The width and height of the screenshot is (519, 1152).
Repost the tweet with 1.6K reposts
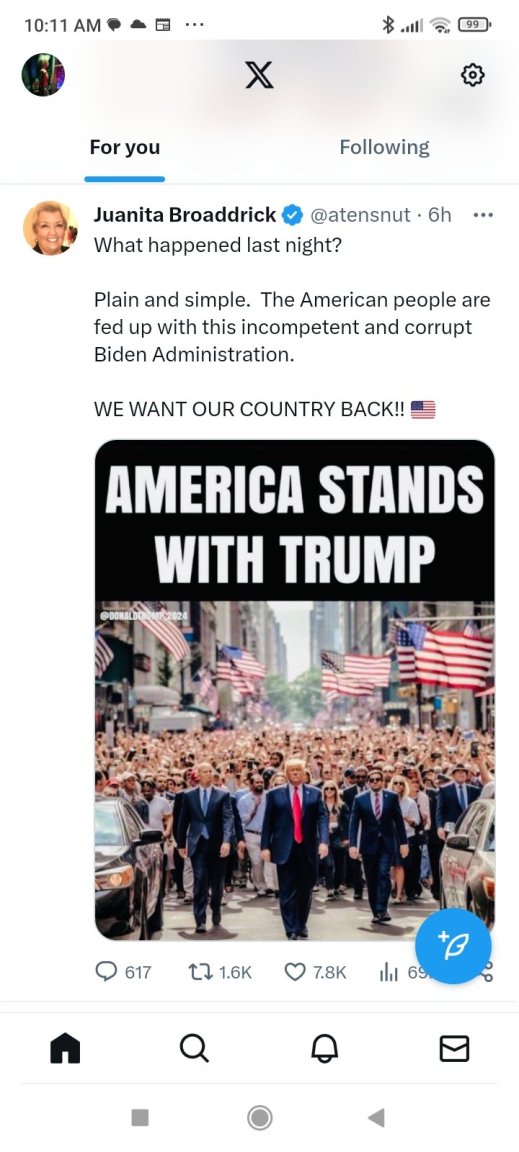click(198, 972)
